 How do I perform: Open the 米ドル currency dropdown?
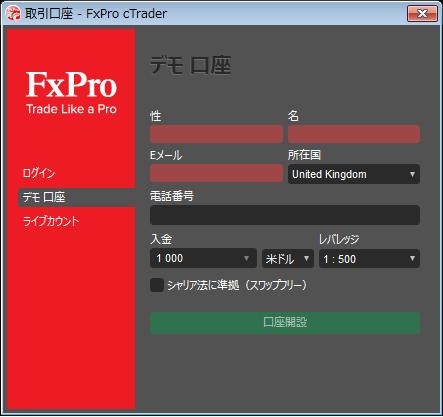(288, 259)
